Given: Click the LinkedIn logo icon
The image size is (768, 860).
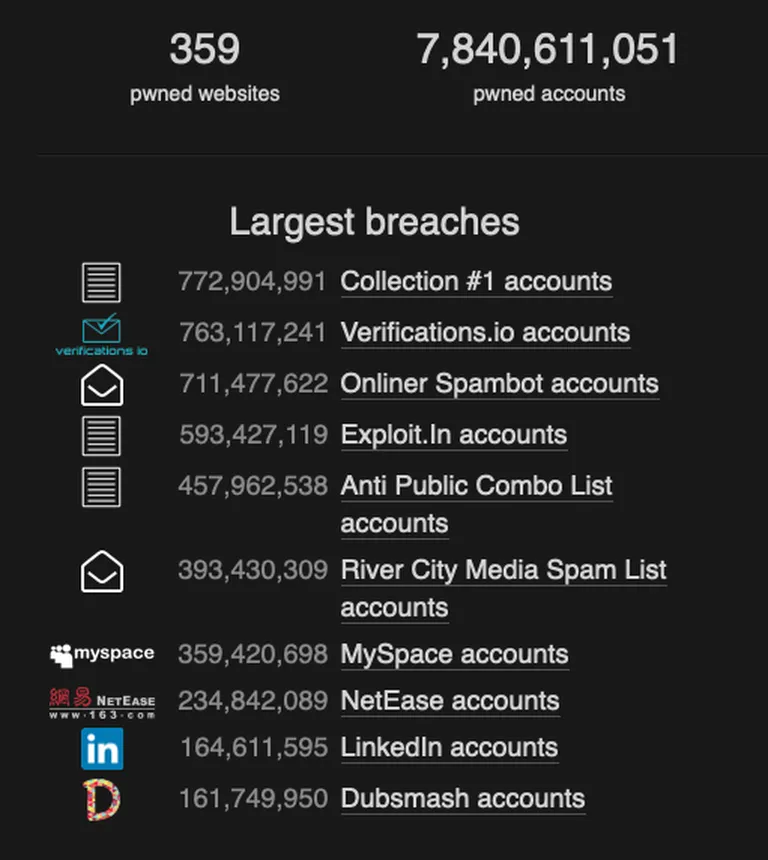Looking at the screenshot, I should 102,749.
